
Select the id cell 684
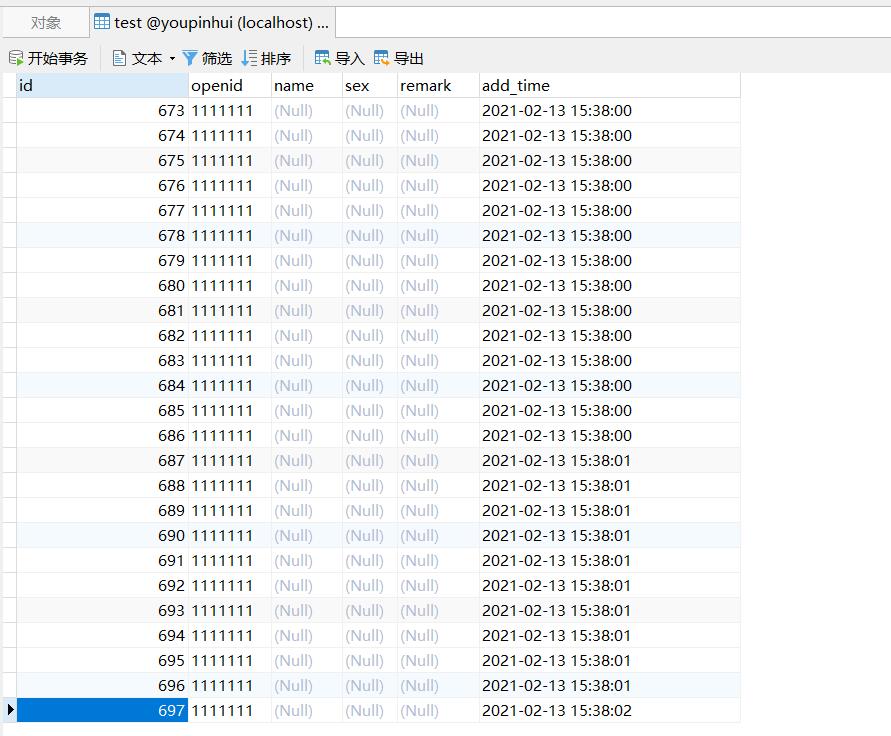(x=102, y=385)
